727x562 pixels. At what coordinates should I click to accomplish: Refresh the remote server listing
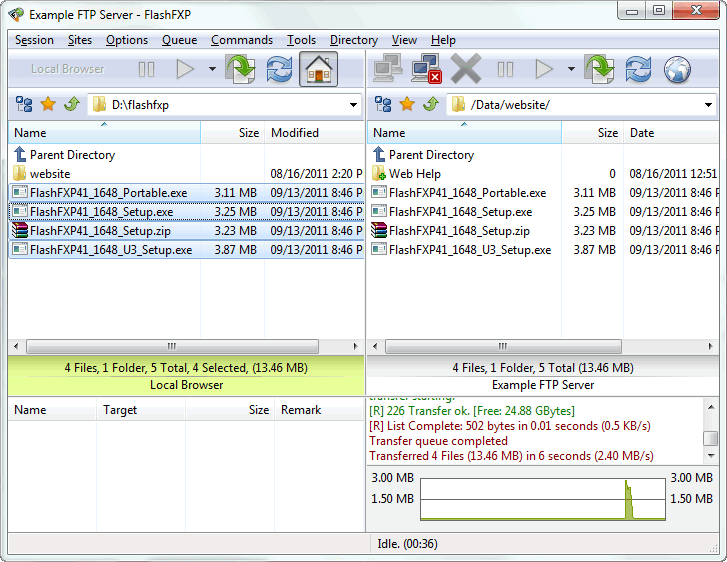638,69
